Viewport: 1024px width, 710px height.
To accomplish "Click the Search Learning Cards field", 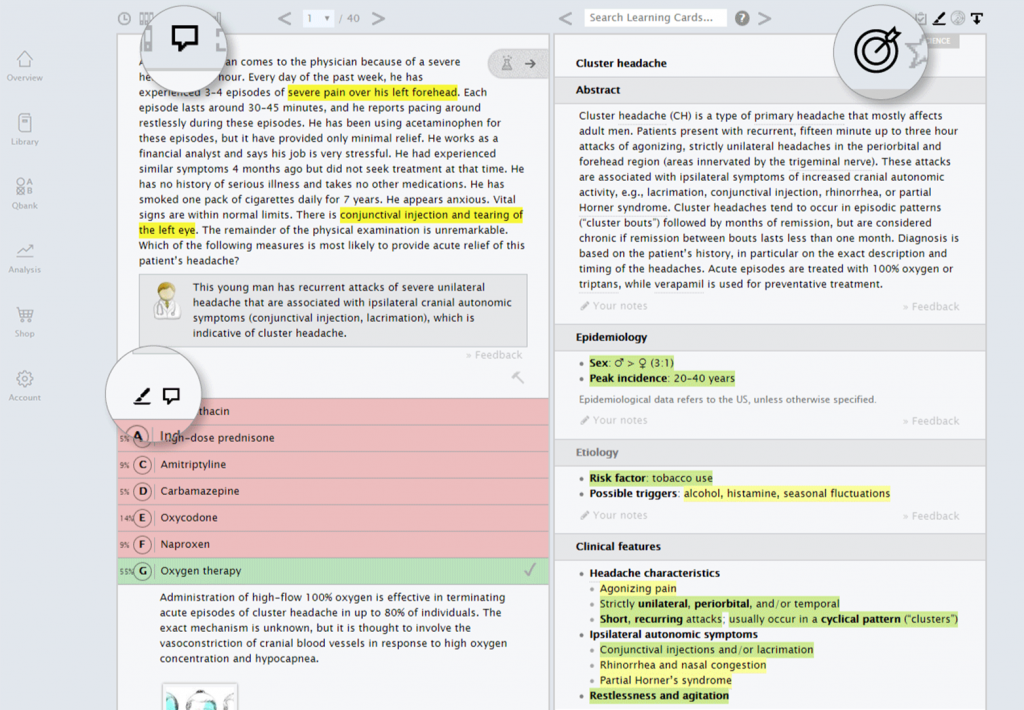I will [655, 18].
